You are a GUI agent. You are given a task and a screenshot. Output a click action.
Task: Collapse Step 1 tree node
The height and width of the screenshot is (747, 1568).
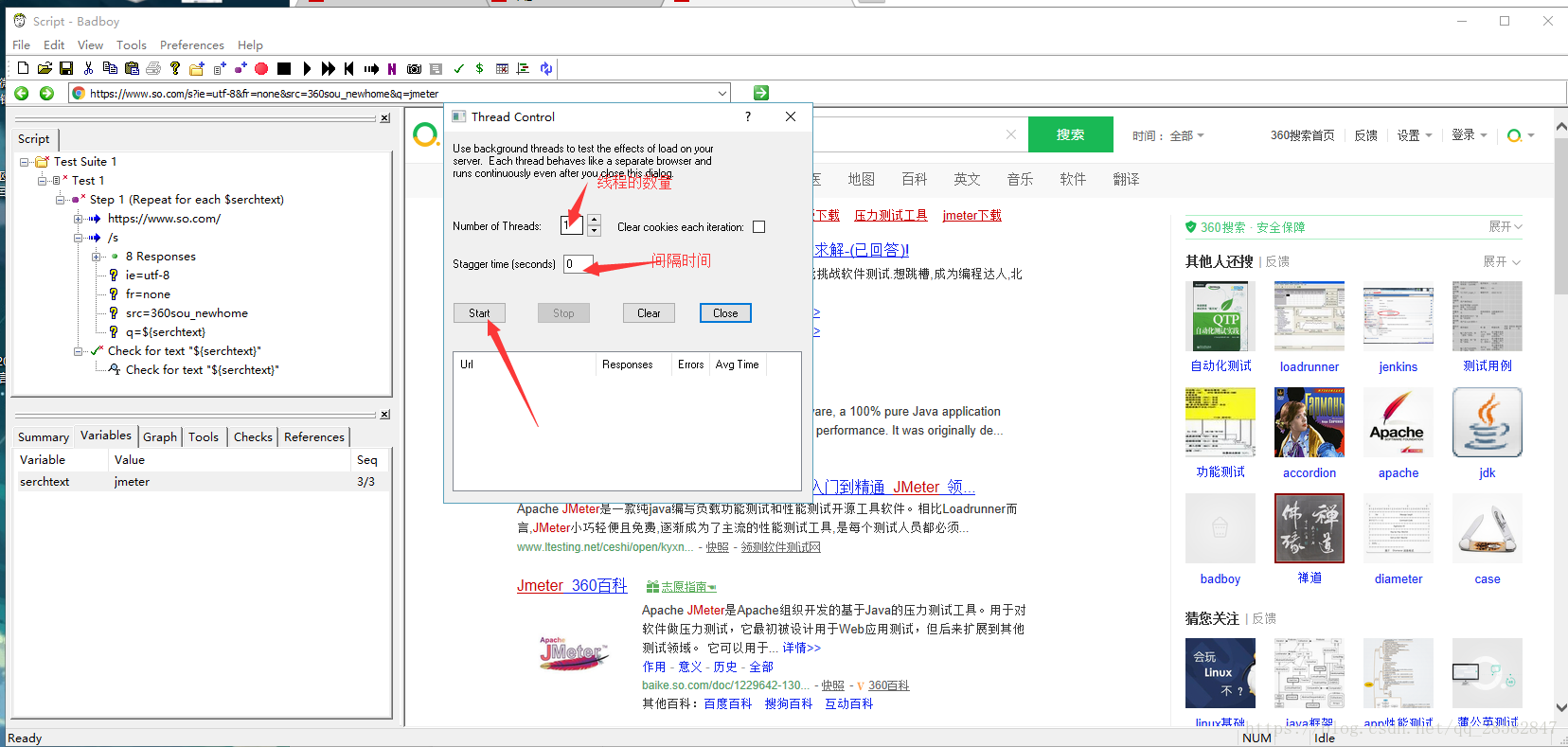coord(61,200)
